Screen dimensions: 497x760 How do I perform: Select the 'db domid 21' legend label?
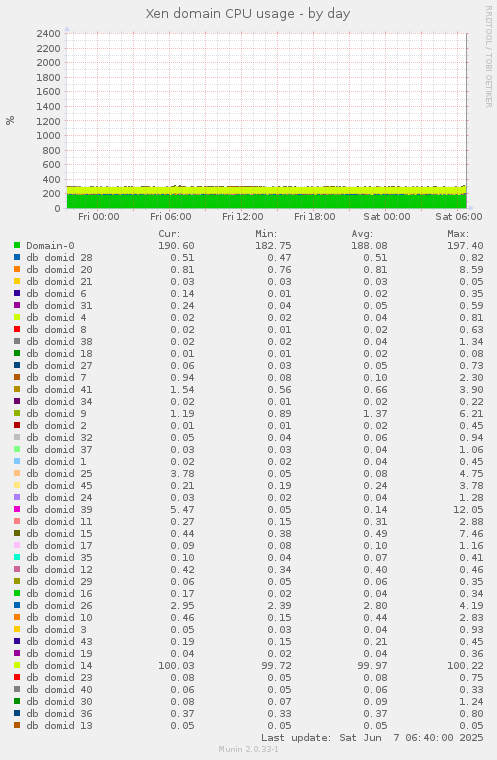59,282
